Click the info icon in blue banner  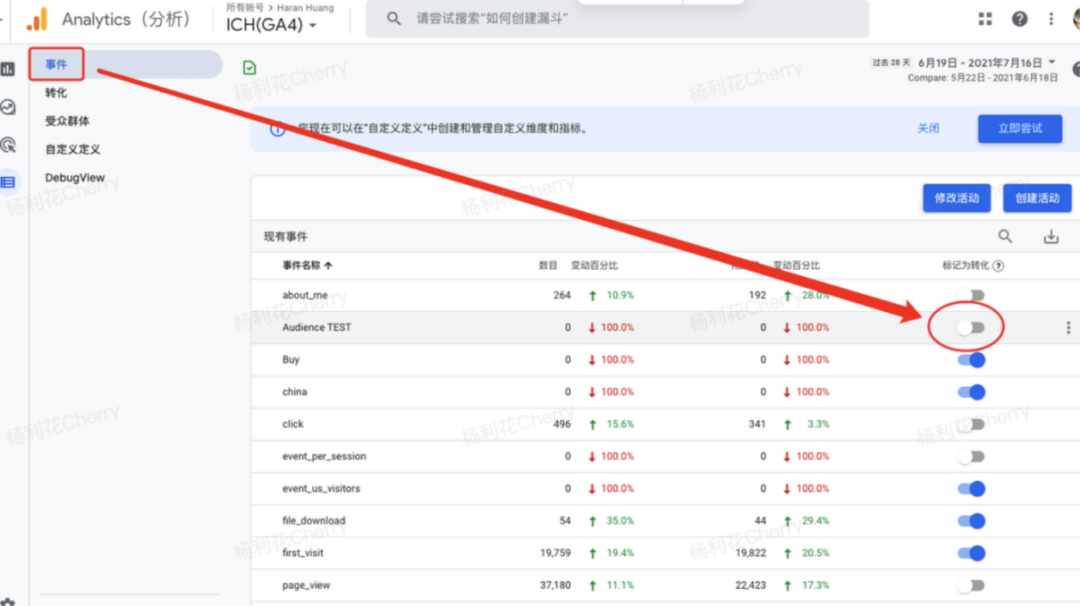[278, 129]
